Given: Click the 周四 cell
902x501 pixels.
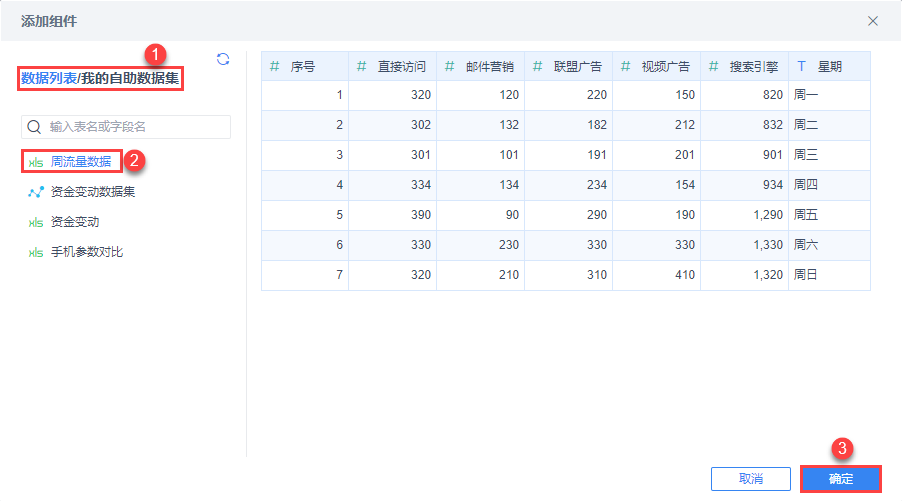Looking at the screenshot, I should click(x=830, y=185).
